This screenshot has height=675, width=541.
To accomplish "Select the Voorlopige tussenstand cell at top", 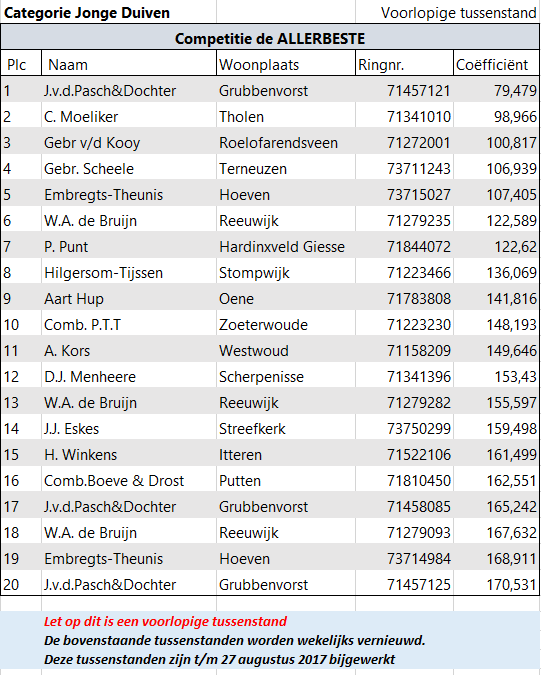I will tap(448, 12).
